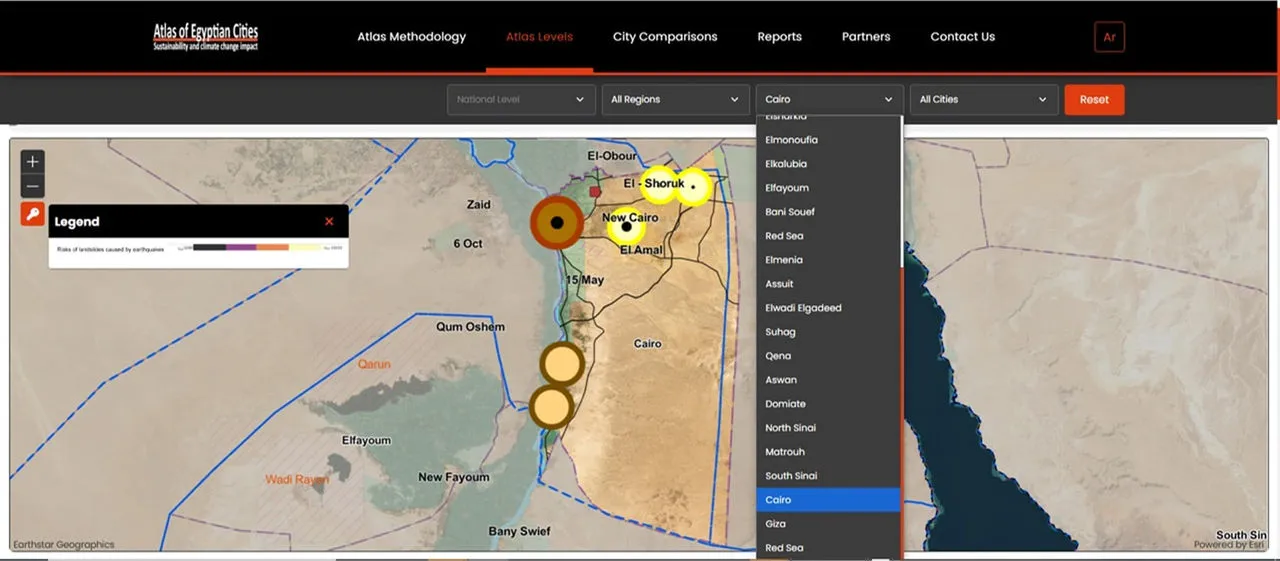Open the Contact Us page
The image size is (1280, 561).
click(962, 37)
